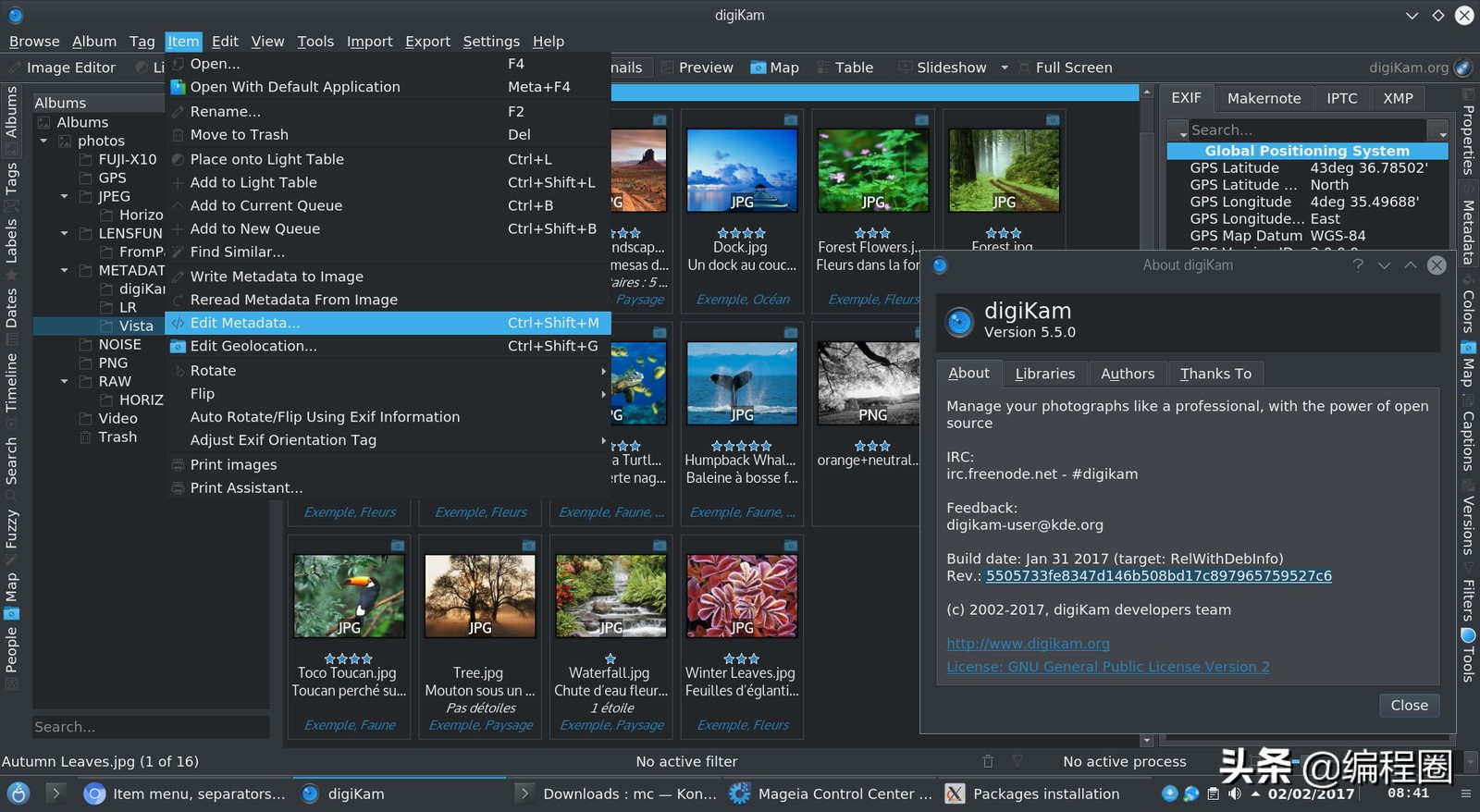This screenshot has width=1480, height=812.
Task: Click the Open With Default Application icon
Action: point(178,87)
